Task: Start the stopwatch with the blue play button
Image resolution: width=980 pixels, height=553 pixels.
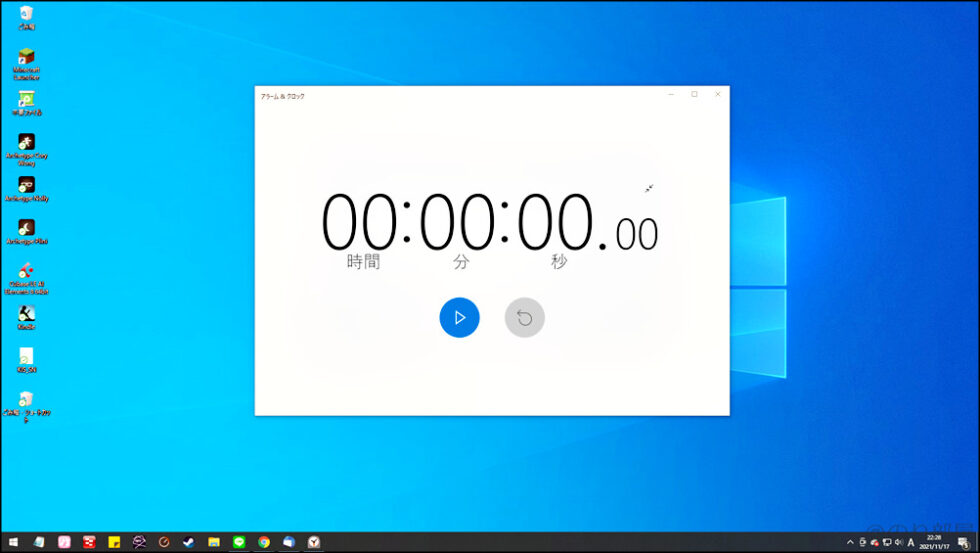Action: (x=459, y=317)
